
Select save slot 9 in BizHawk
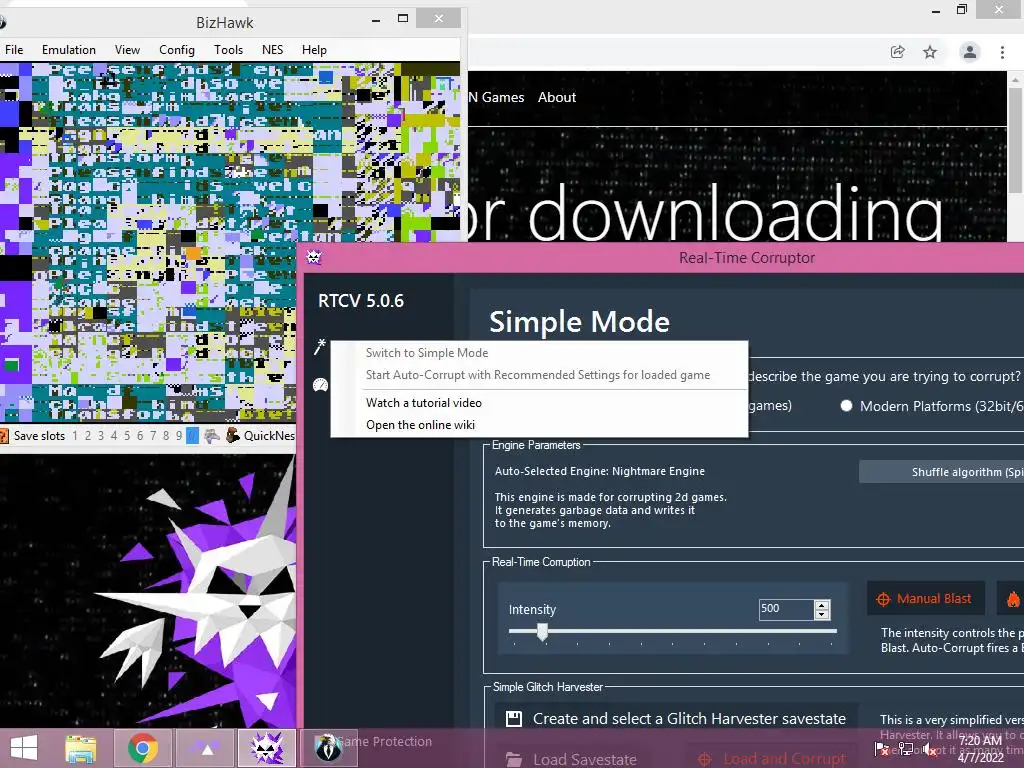[x=178, y=436]
